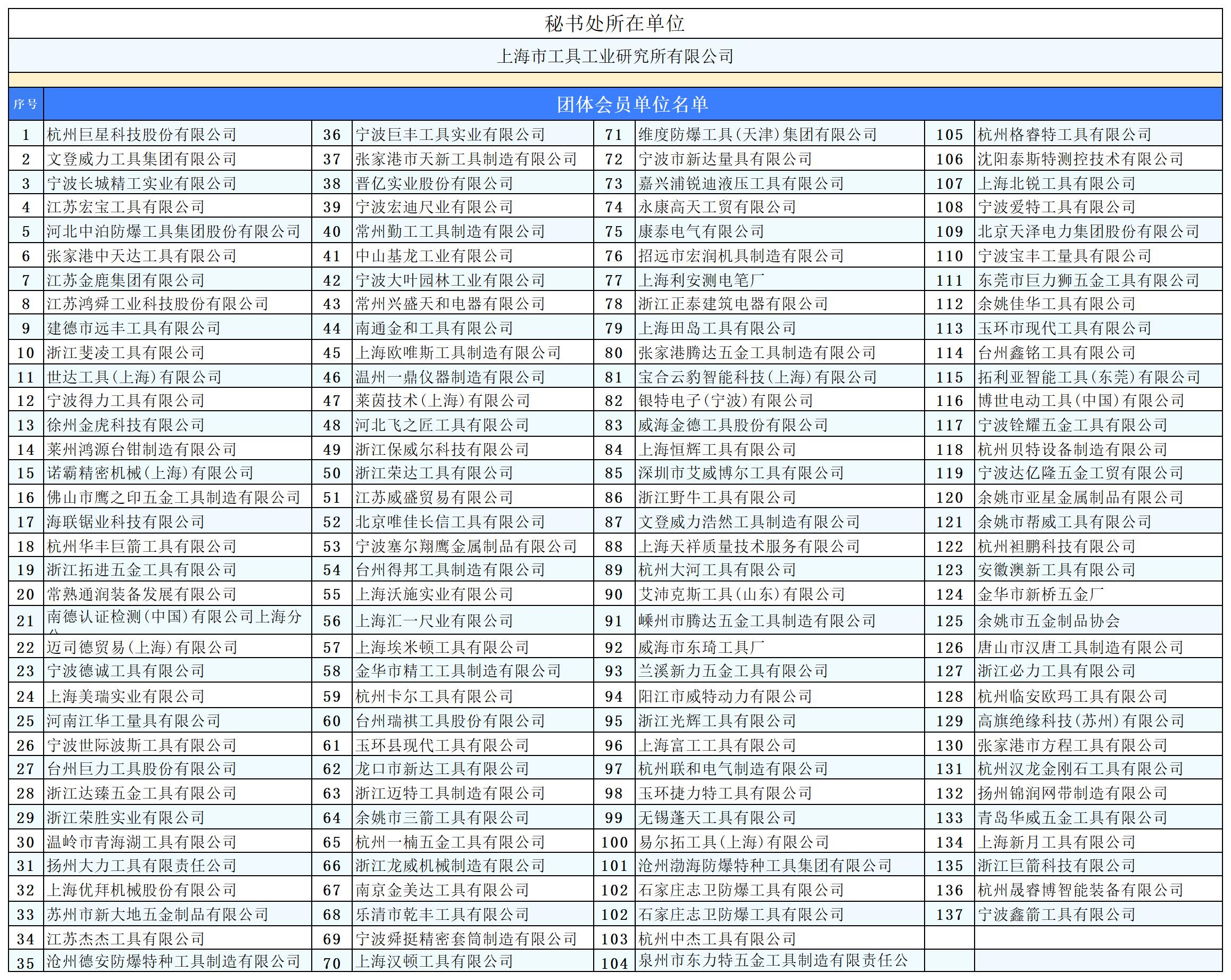Click 博世电动工具(中国)有限公司

point(1082,400)
